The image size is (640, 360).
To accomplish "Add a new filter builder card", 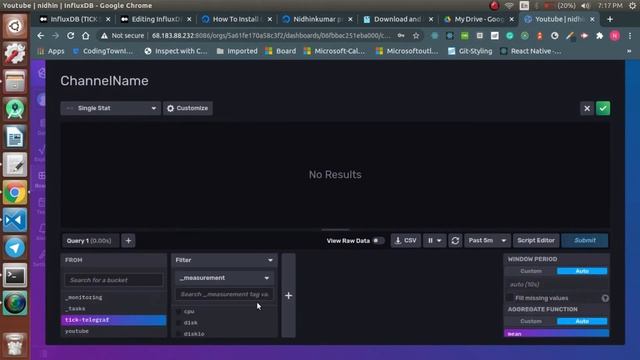I will (x=288, y=296).
